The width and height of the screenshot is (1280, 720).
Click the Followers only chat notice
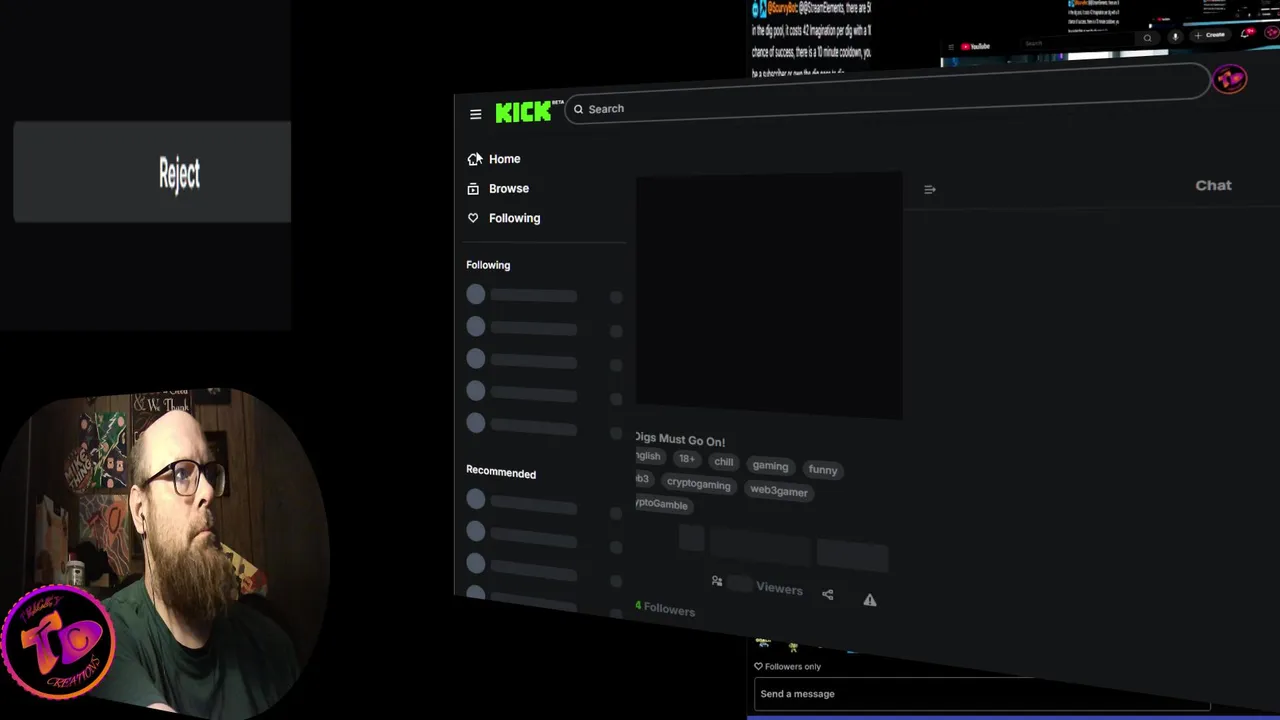[787, 666]
